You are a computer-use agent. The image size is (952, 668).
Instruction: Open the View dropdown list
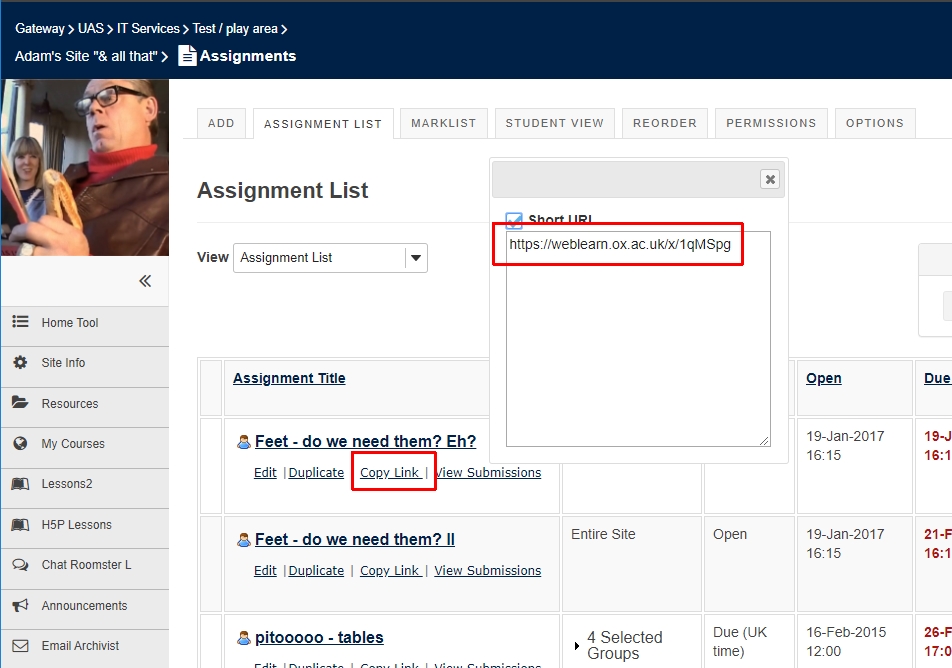[416, 258]
